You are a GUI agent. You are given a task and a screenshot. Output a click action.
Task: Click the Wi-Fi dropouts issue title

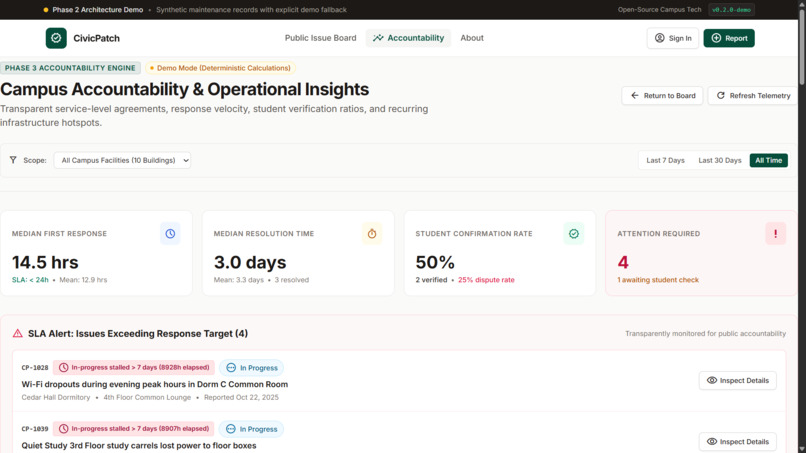tap(155, 384)
